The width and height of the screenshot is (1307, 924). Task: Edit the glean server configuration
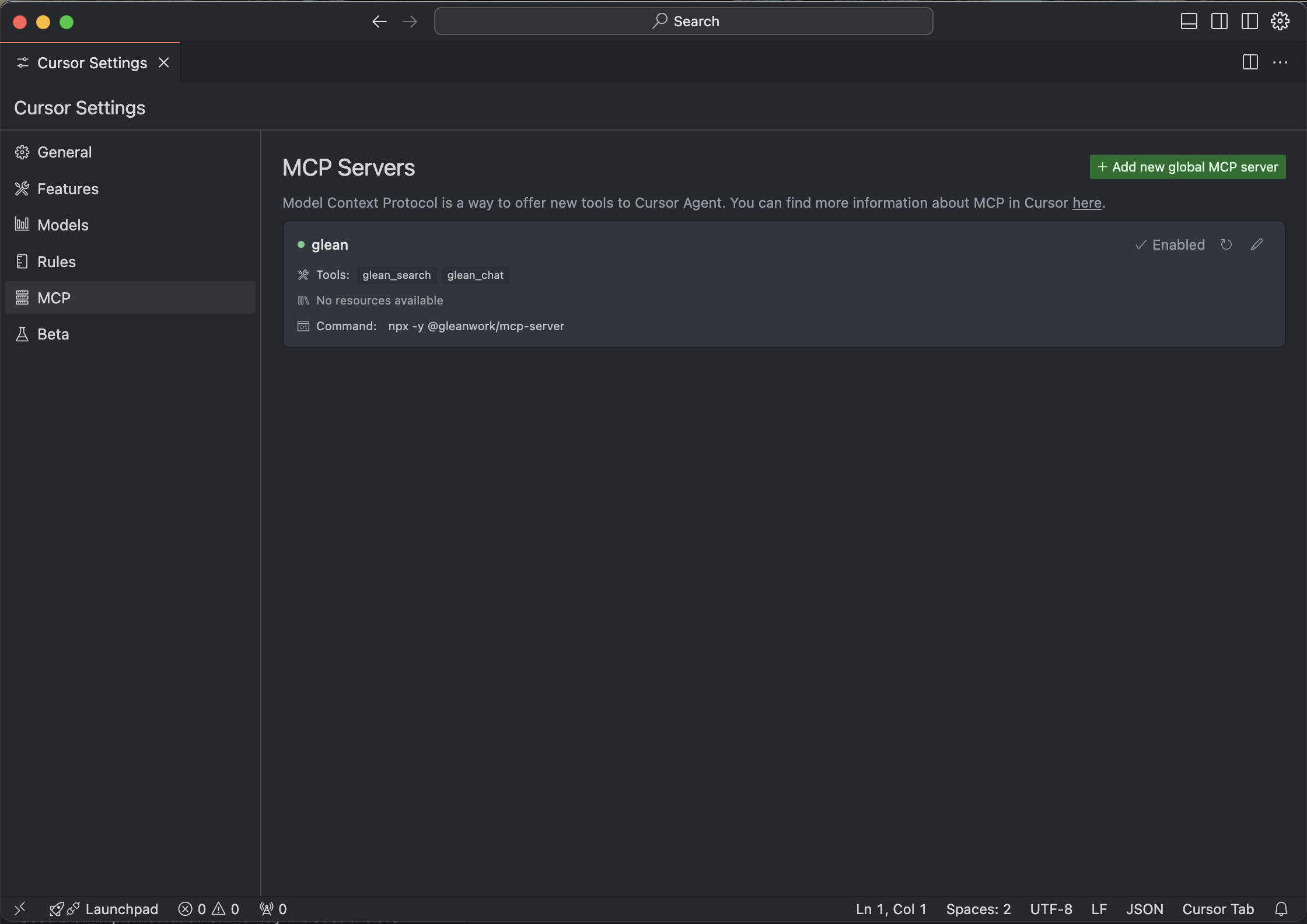coord(1257,244)
